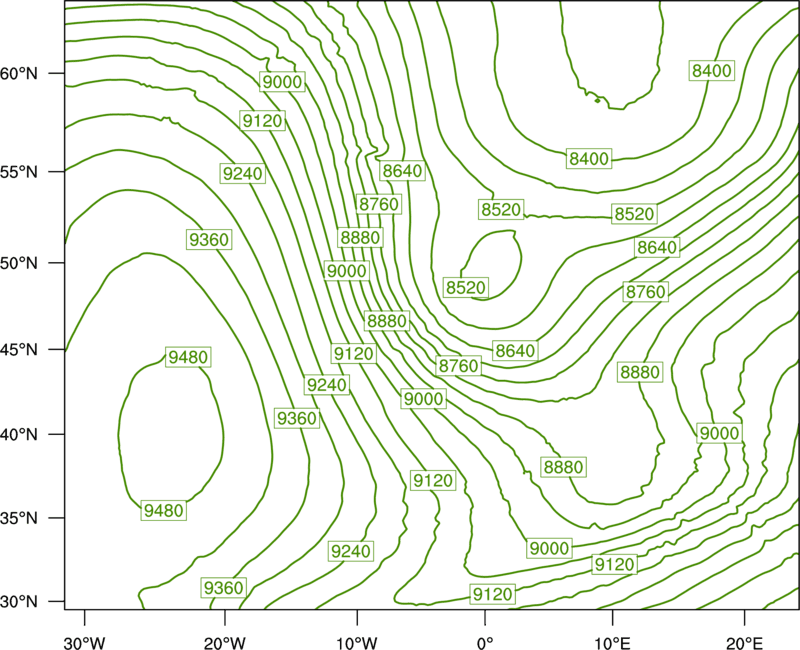Viewport: 800px width, 650px height.
Task: Click the 8400 label directly above the right-hand 8520
Action: pyautogui.click(x=589, y=159)
